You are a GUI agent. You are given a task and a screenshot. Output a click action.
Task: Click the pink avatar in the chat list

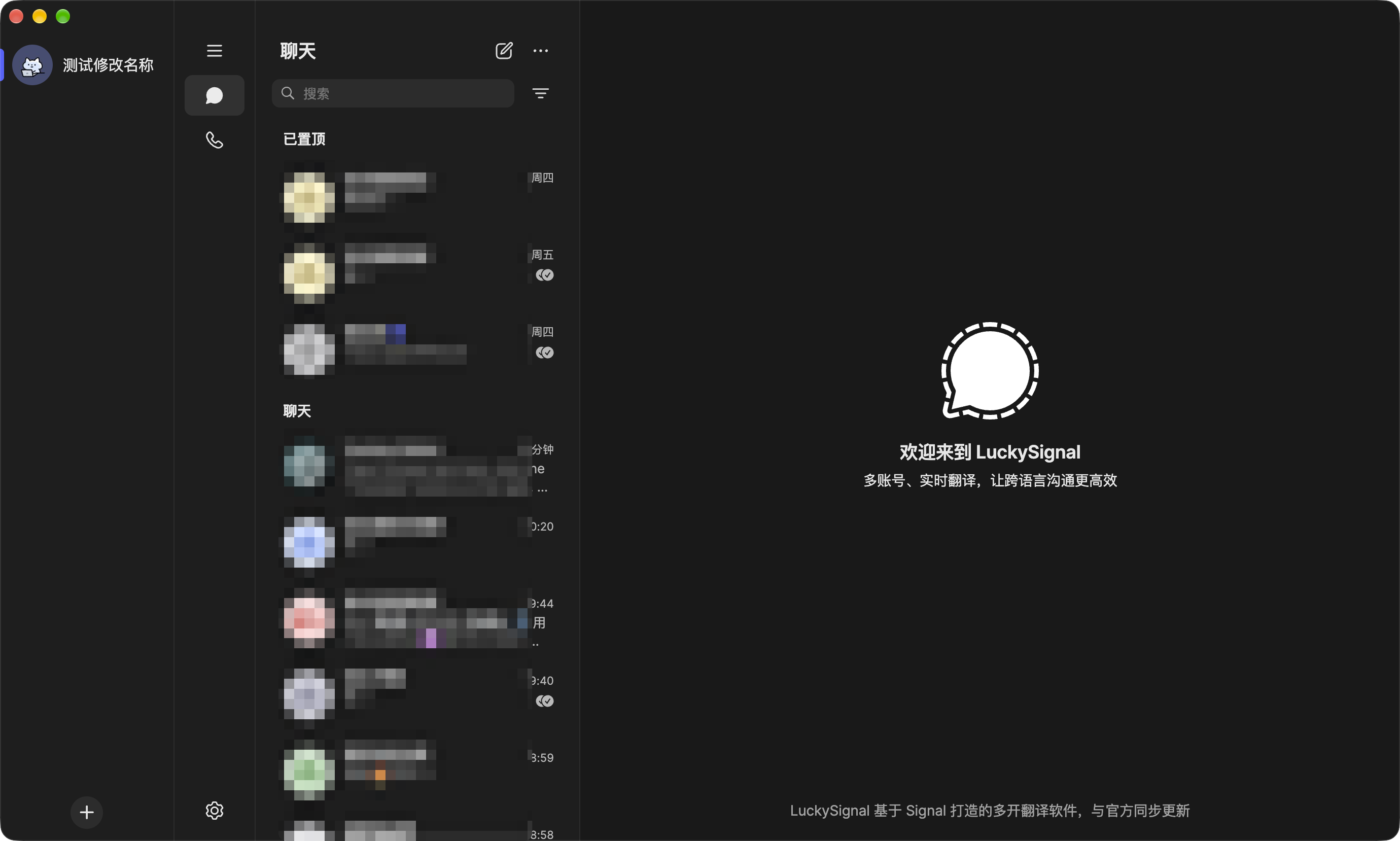[x=309, y=623]
